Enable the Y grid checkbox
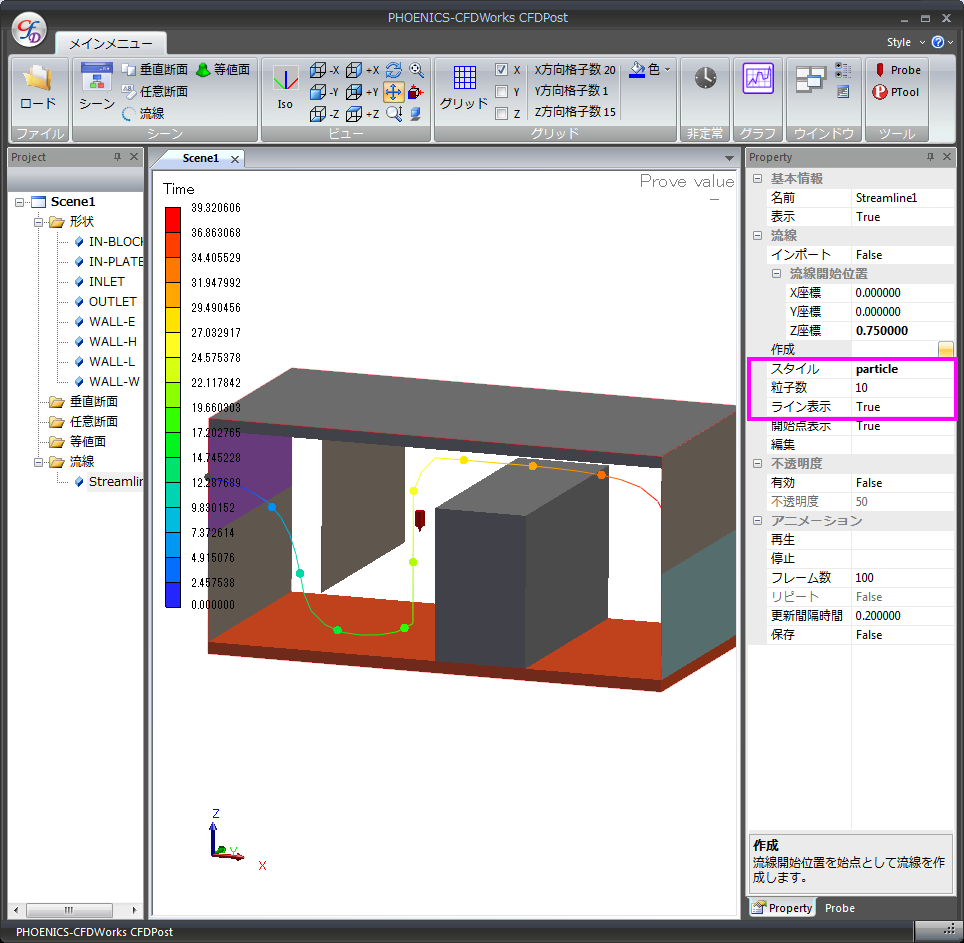 pyautogui.click(x=502, y=92)
